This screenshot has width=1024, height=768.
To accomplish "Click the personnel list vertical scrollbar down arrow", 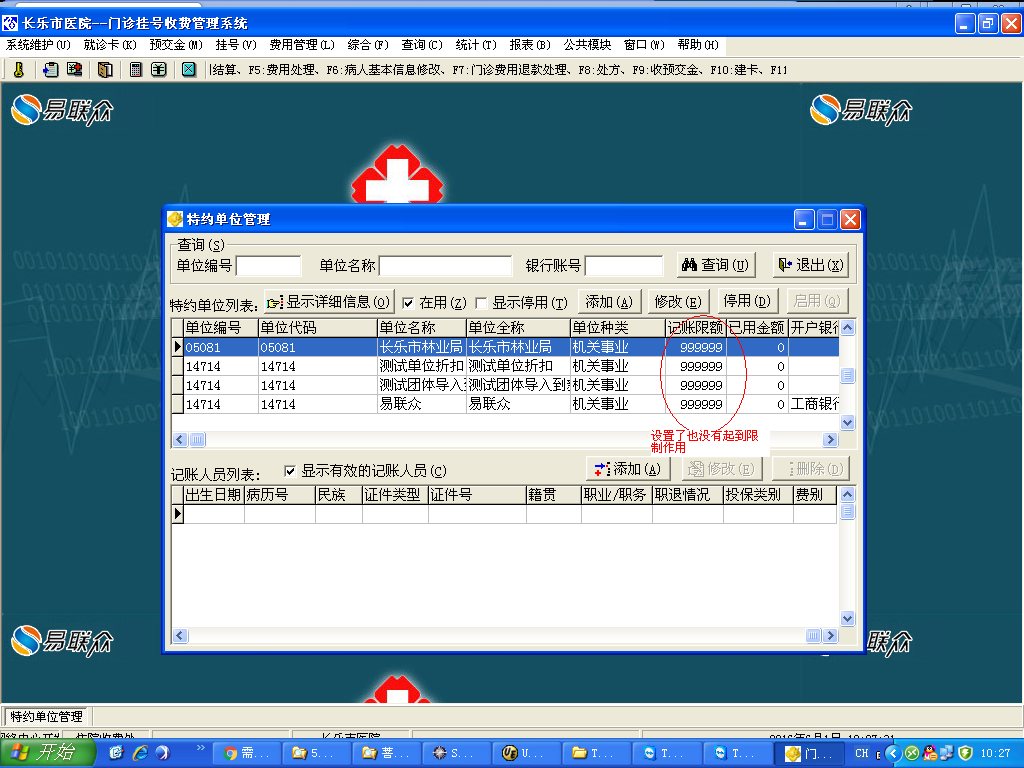I will [x=848, y=618].
